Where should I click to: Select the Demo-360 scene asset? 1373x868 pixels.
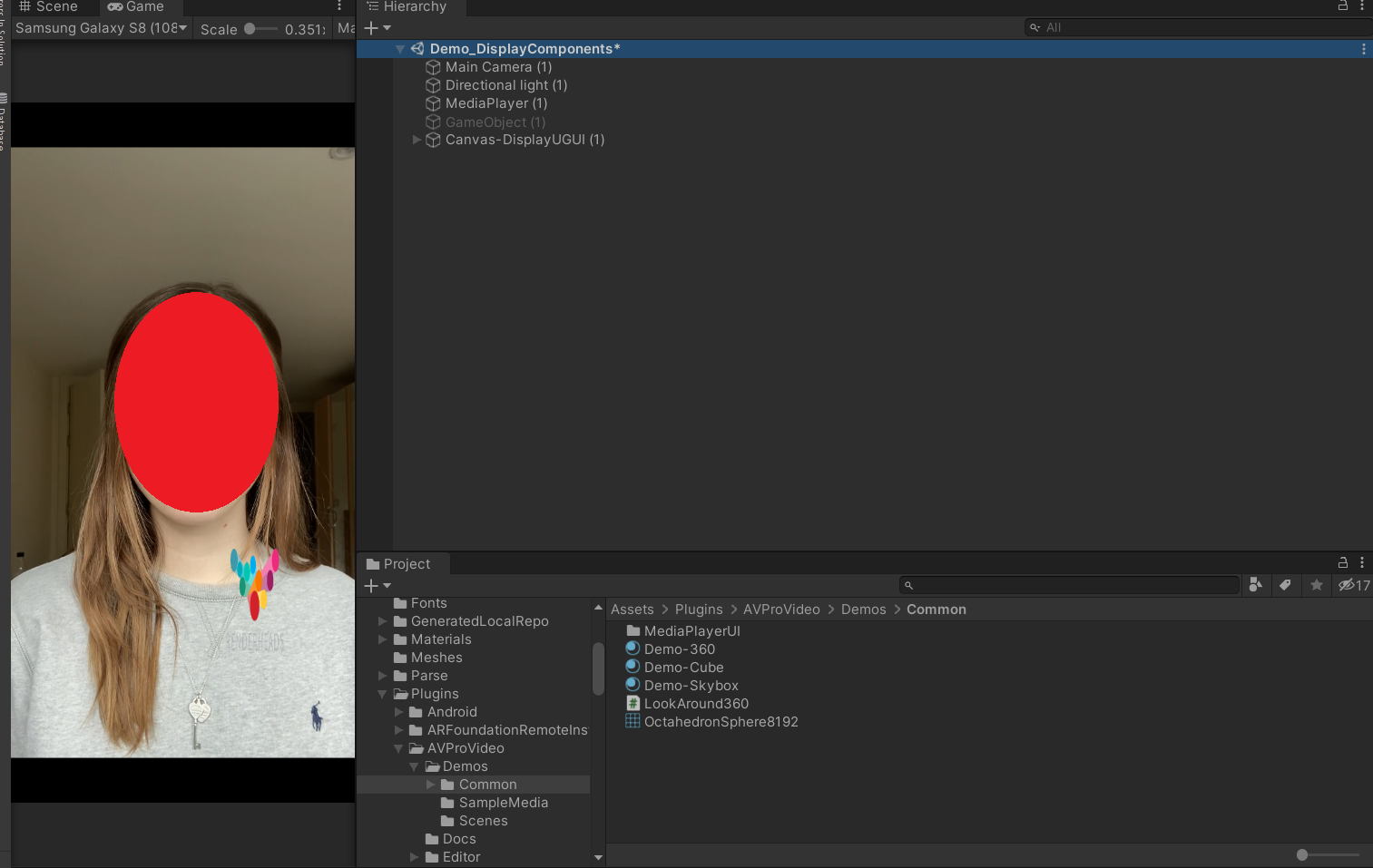pos(679,649)
